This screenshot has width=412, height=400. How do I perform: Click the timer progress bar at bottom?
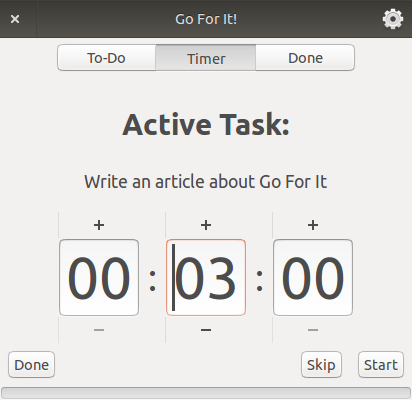point(206,393)
